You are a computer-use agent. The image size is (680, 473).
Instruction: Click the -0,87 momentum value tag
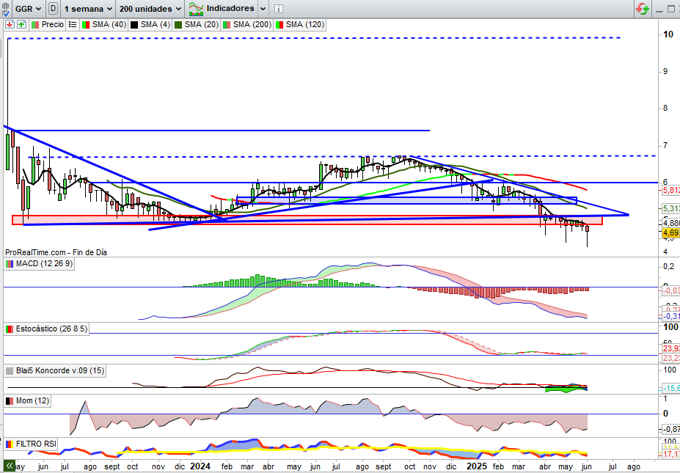pos(671,429)
